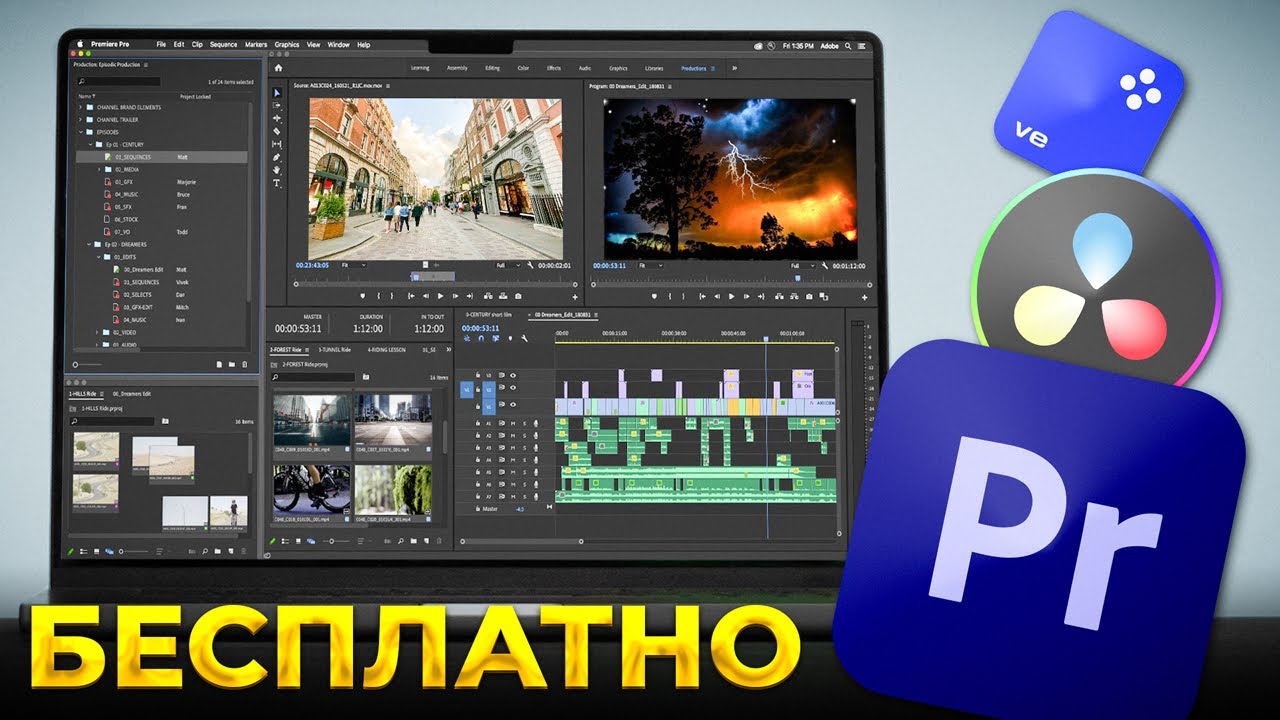The image size is (1280, 720).
Task: Play the Source monitor clip
Action: point(441,296)
